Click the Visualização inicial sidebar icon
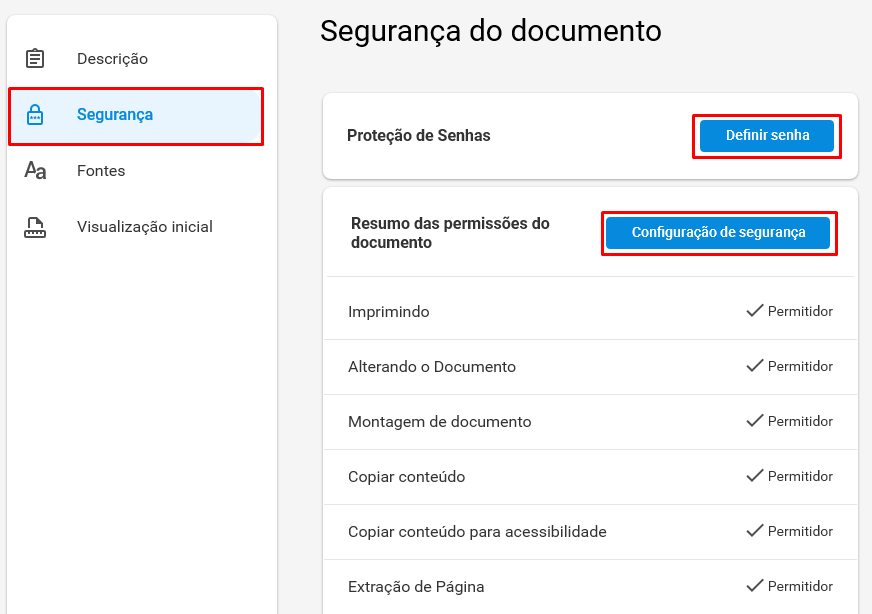This screenshot has width=872, height=614. (35, 227)
